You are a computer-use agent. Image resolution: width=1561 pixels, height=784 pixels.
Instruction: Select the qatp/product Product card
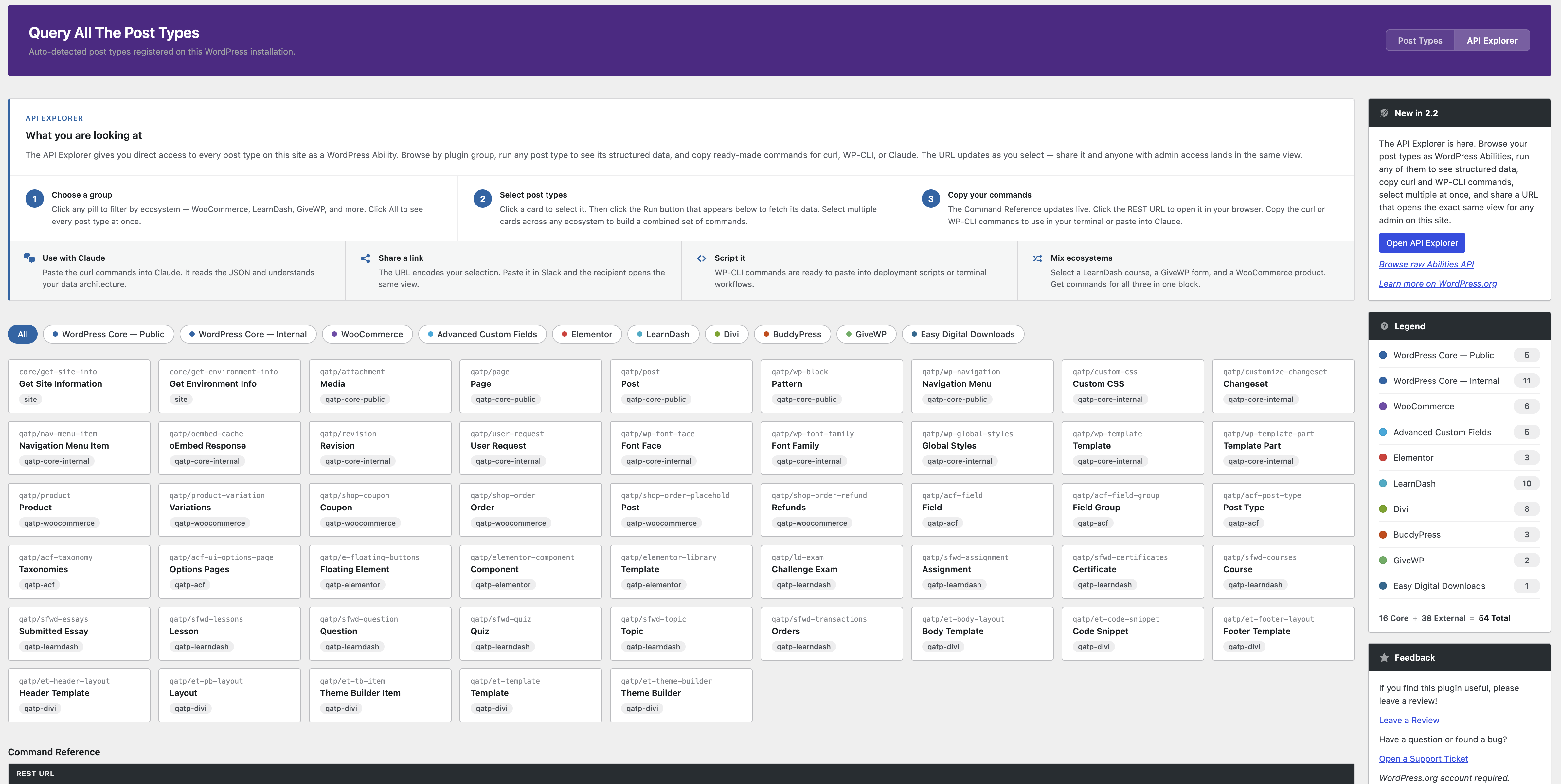pyautogui.click(x=79, y=509)
